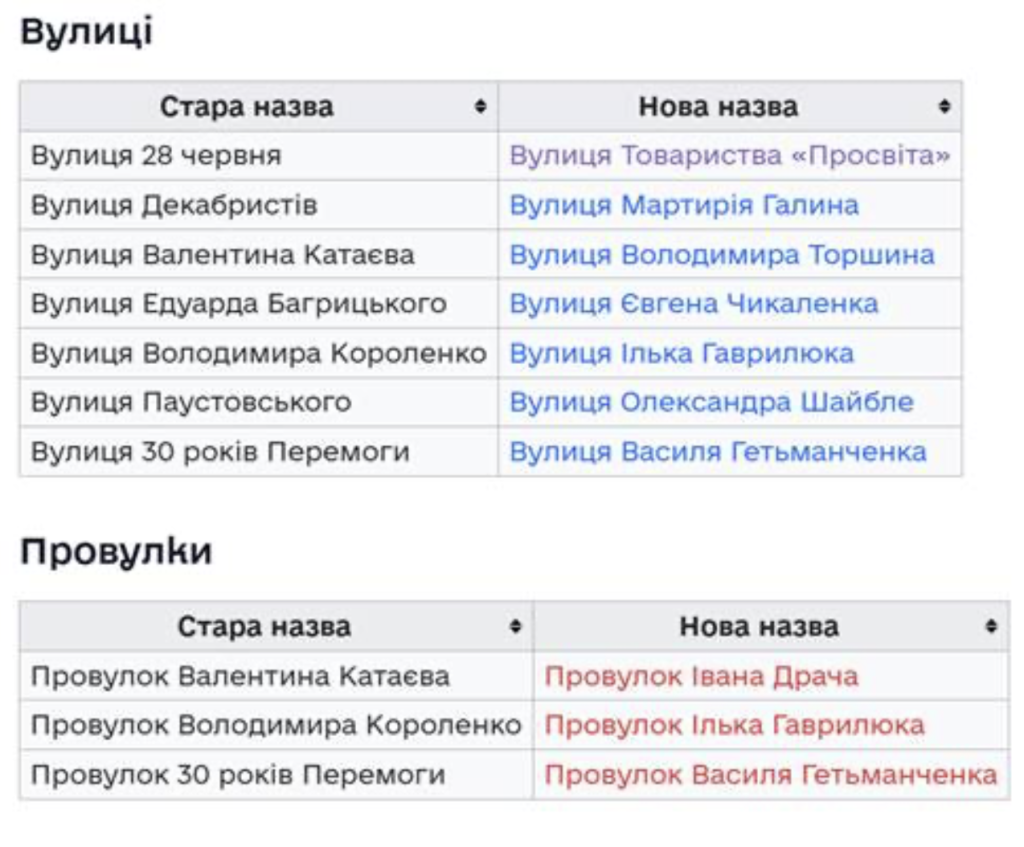Open the Вулиця Василя Гетьманченка link
This screenshot has height=847, width=1024.
pyautogui.click(x=718, y=452)
